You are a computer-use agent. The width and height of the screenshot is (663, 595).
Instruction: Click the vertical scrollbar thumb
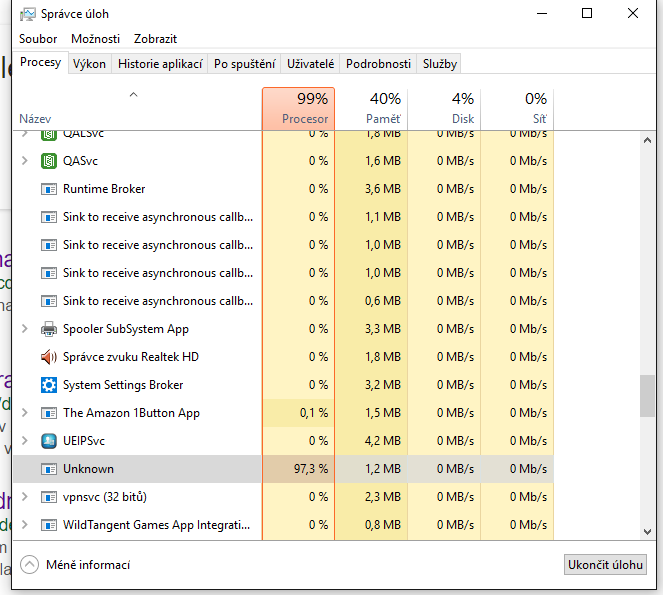coord(647,395)
